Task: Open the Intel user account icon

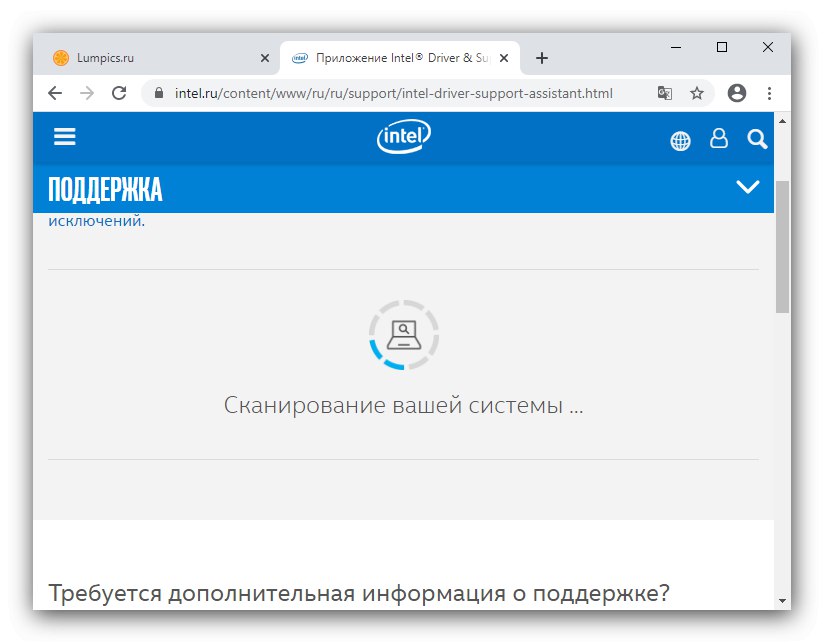Action: click(719, 139)
